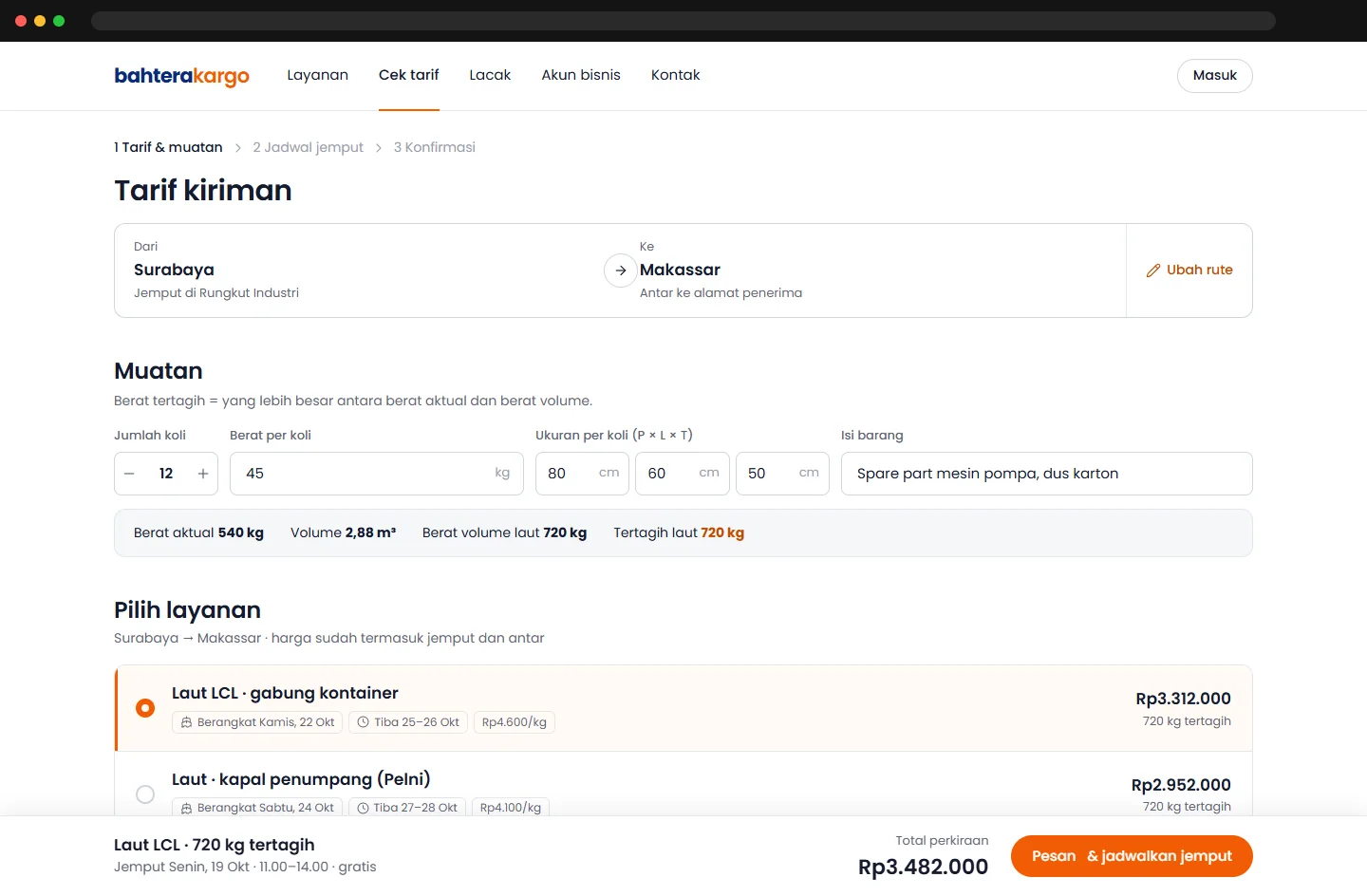Click the macOS green maximize window dot
1367x896 pixels.
[59, 21]
